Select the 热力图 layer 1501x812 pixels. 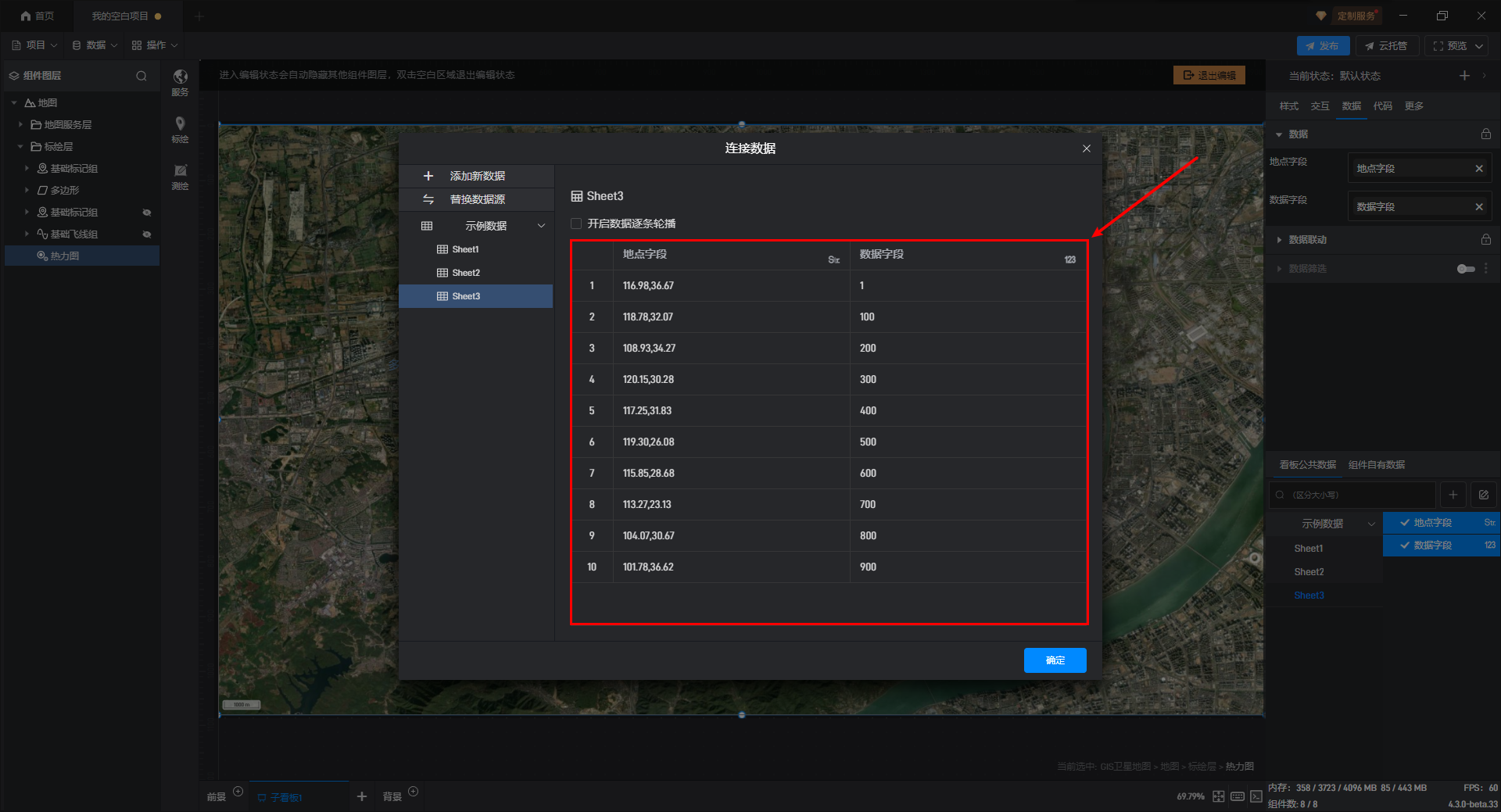pos(82,256)
